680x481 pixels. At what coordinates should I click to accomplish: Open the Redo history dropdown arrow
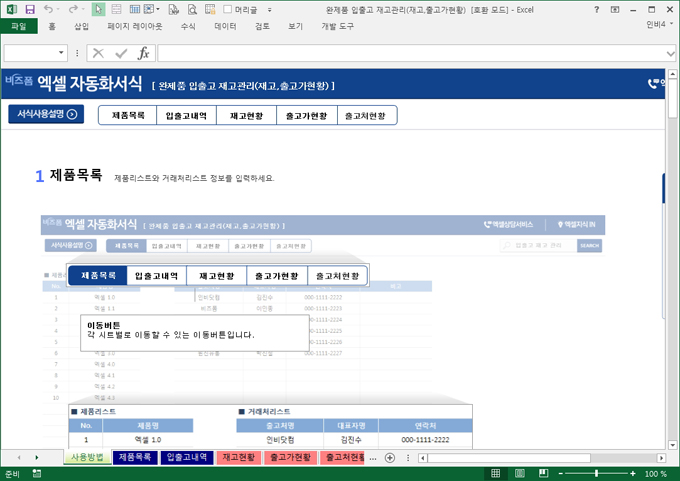pos(83,9)
